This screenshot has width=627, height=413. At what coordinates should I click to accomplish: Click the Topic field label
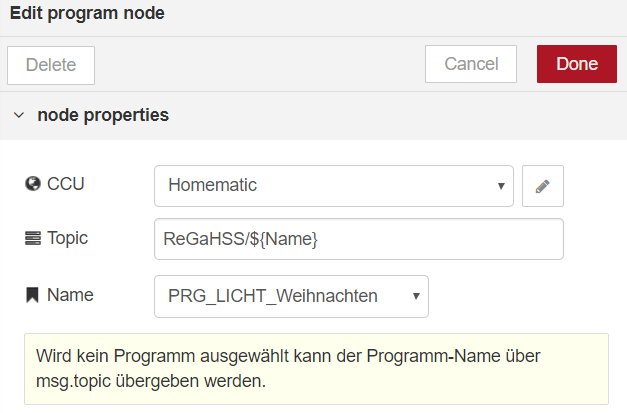click(68, 238)
